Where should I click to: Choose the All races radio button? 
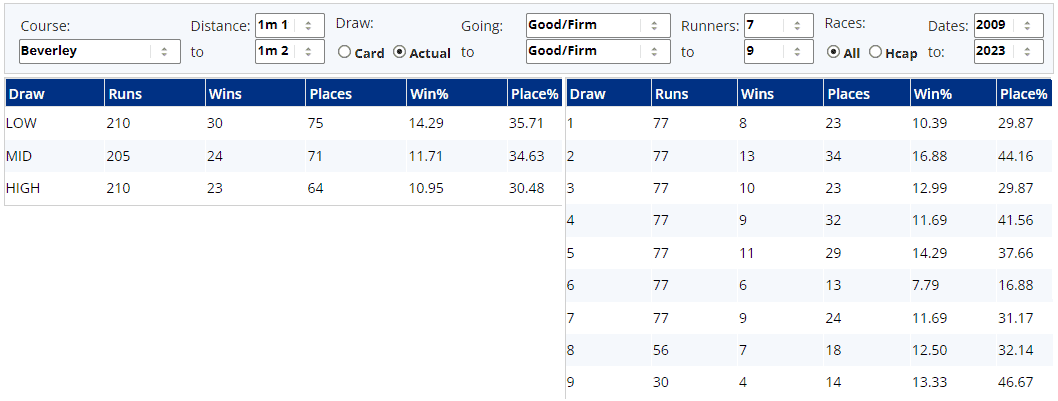click(833, 53)
